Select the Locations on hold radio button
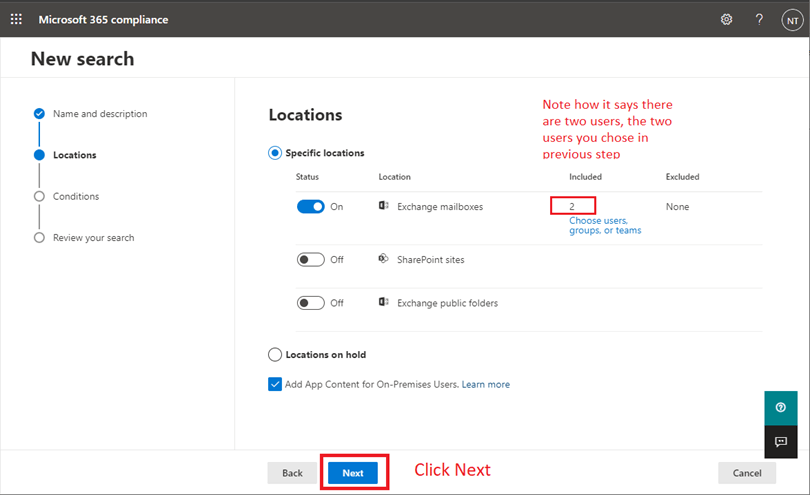The width and height of the screenshot is (810, 495). (x=275, y=354)
